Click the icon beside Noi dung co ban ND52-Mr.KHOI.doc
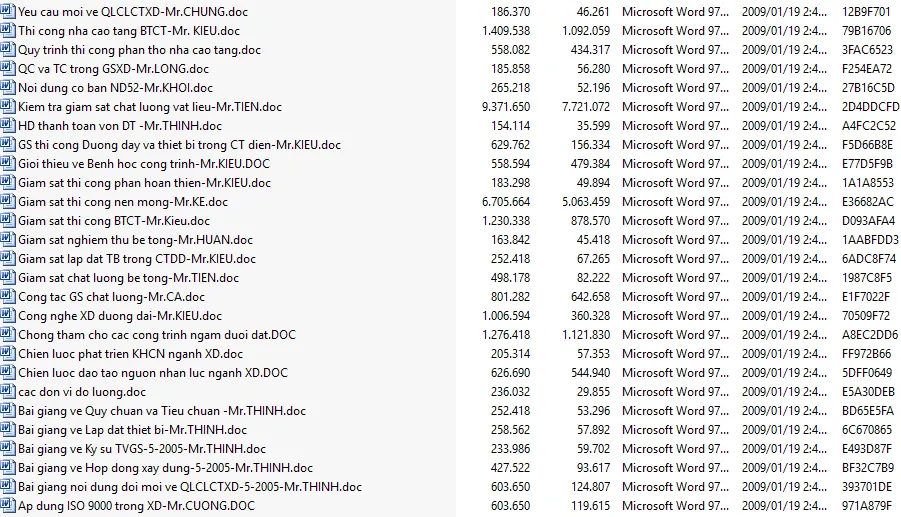The image size is (901, 517). pos(9,88)
